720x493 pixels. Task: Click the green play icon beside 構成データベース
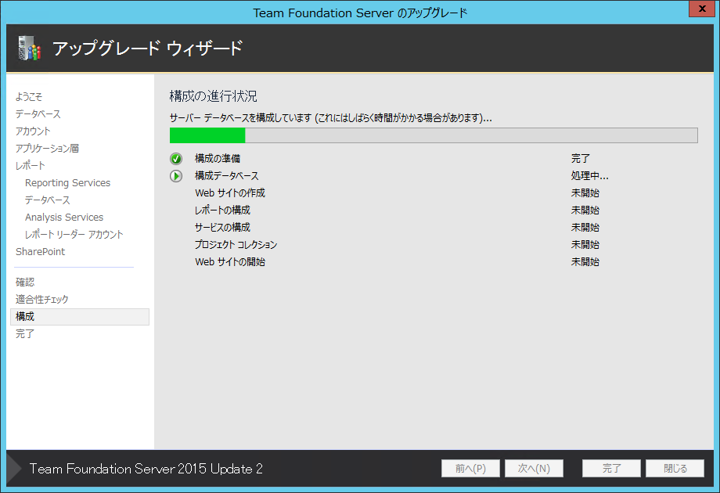coord(176,176)
